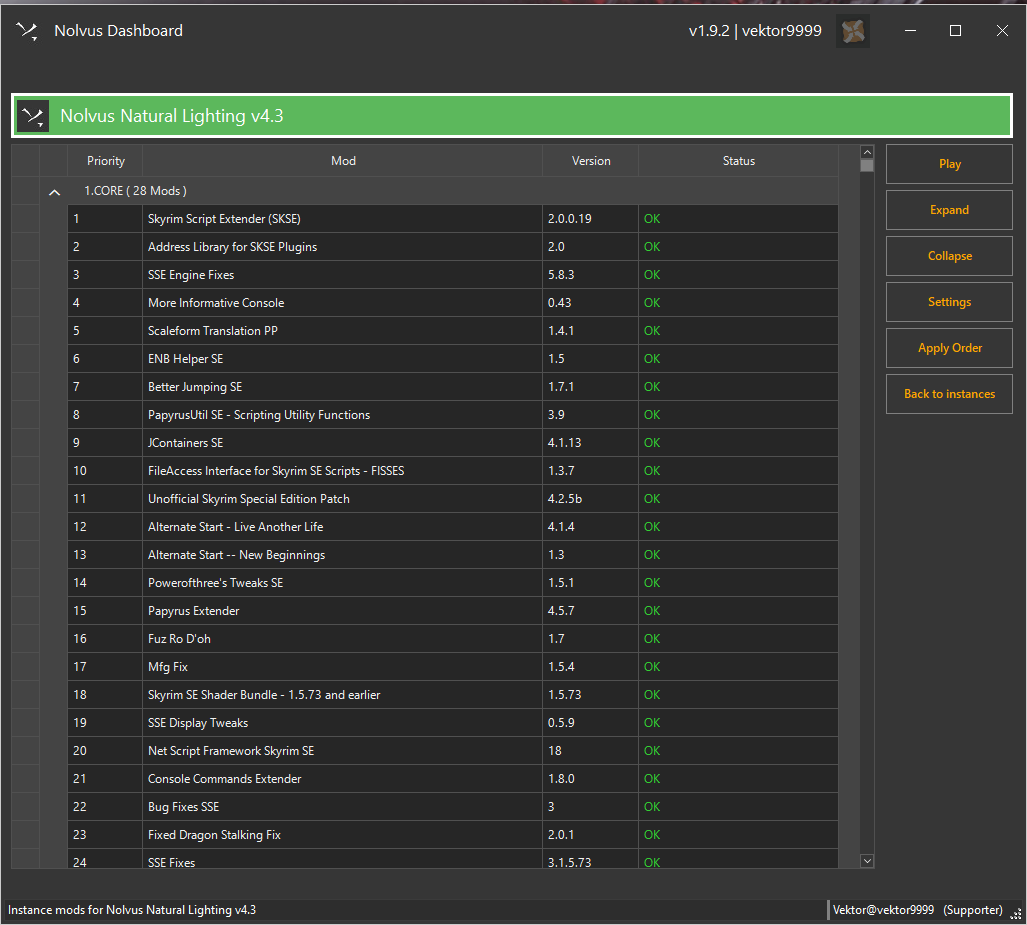
Task: Select Fixed Dragon Stalking Fix mod
Action: tap(453, 835)
